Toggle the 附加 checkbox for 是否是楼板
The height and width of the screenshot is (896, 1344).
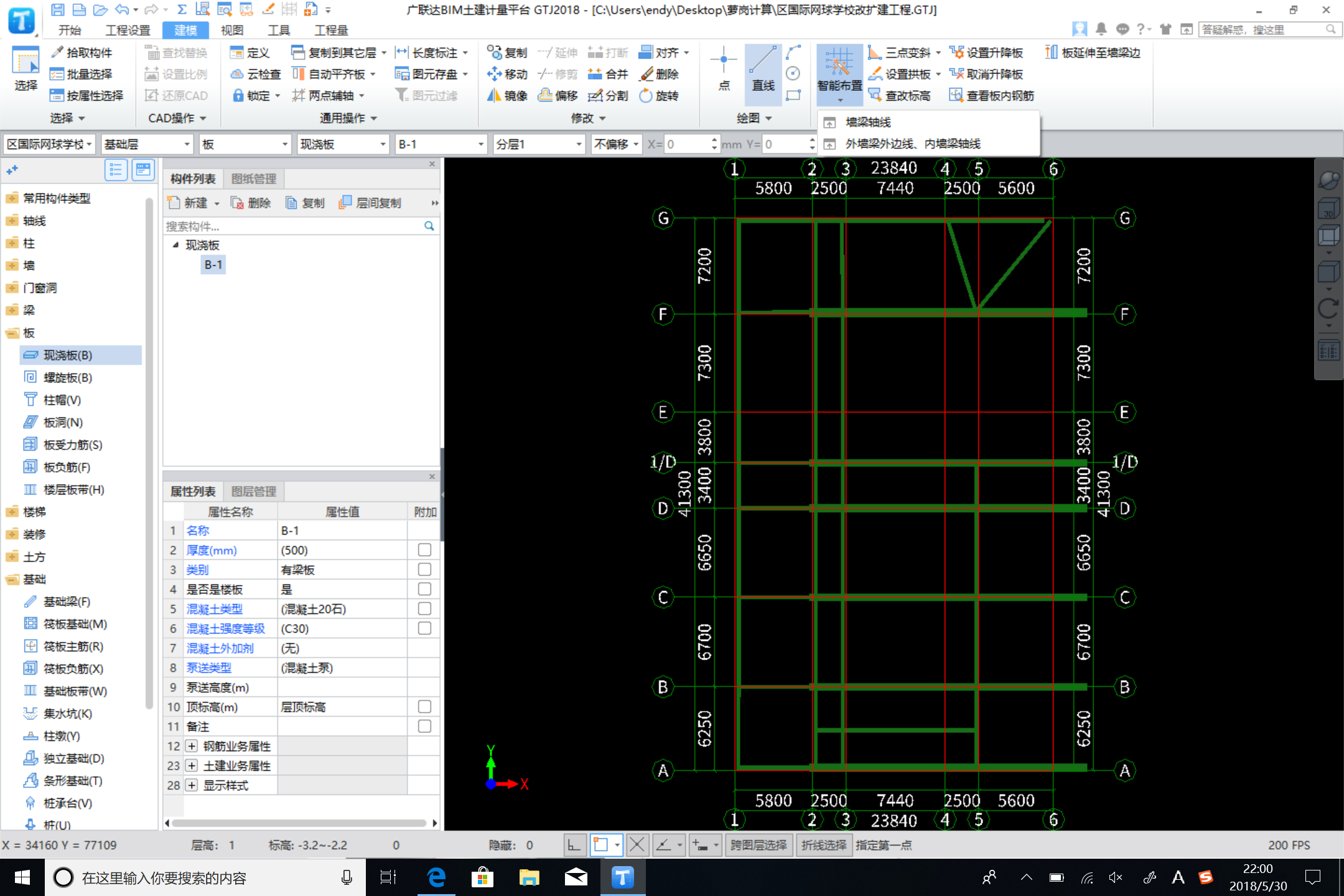click(424, 589)
